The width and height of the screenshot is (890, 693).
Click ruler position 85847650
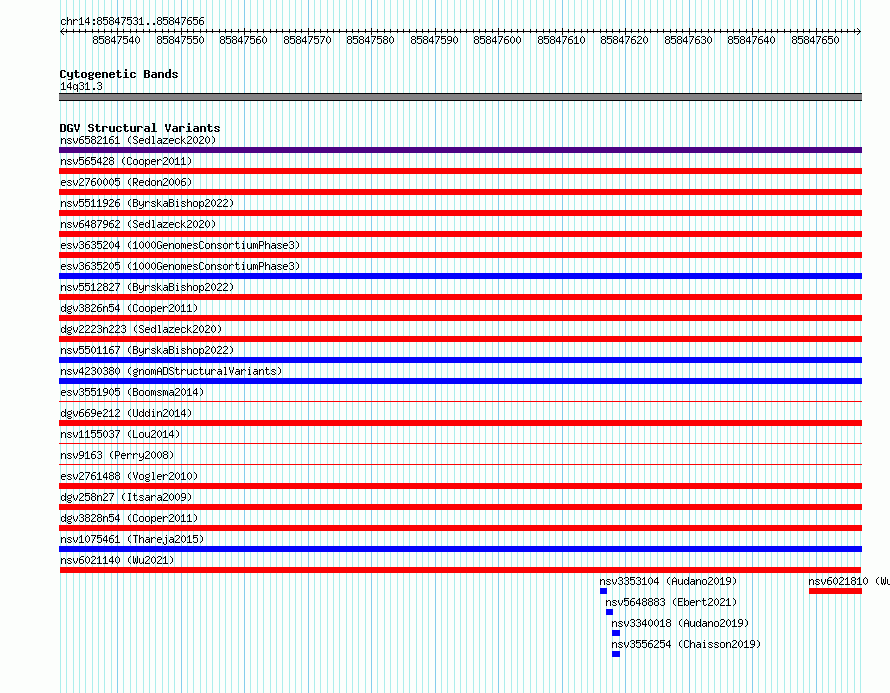point(815,40)
